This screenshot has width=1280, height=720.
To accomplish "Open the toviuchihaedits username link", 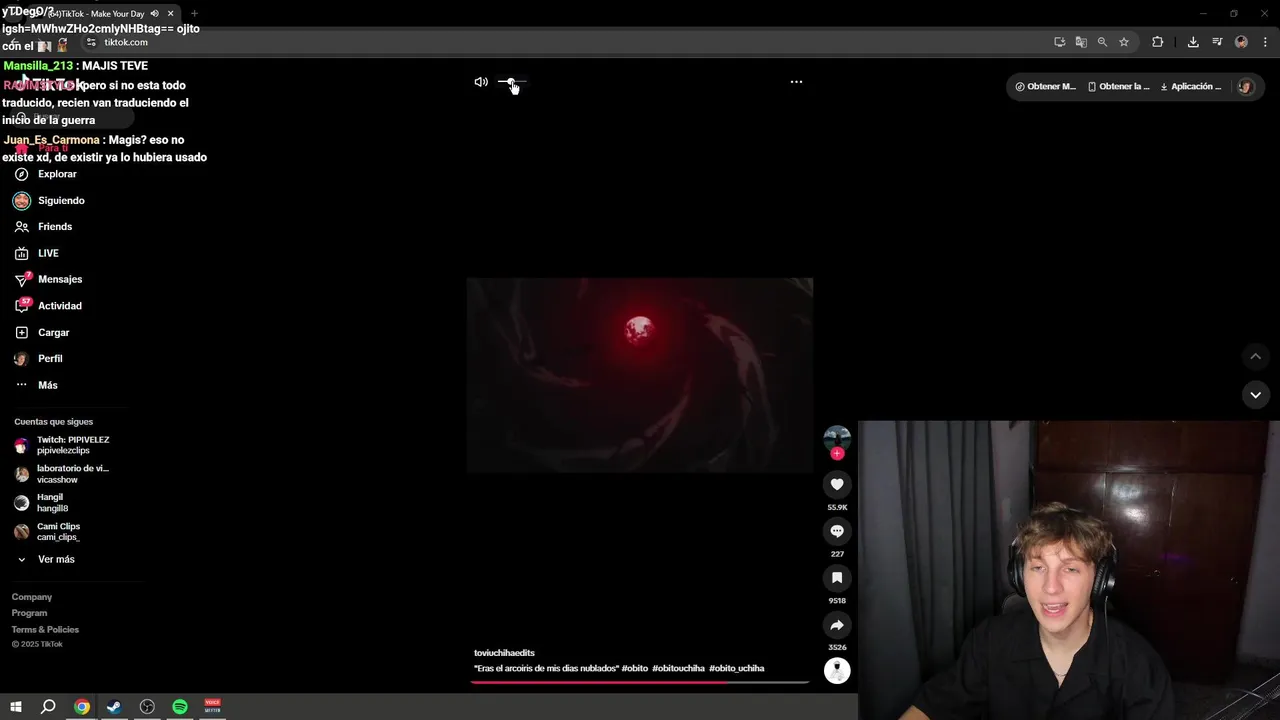I will pyautogui.click(x=504, y=653).
